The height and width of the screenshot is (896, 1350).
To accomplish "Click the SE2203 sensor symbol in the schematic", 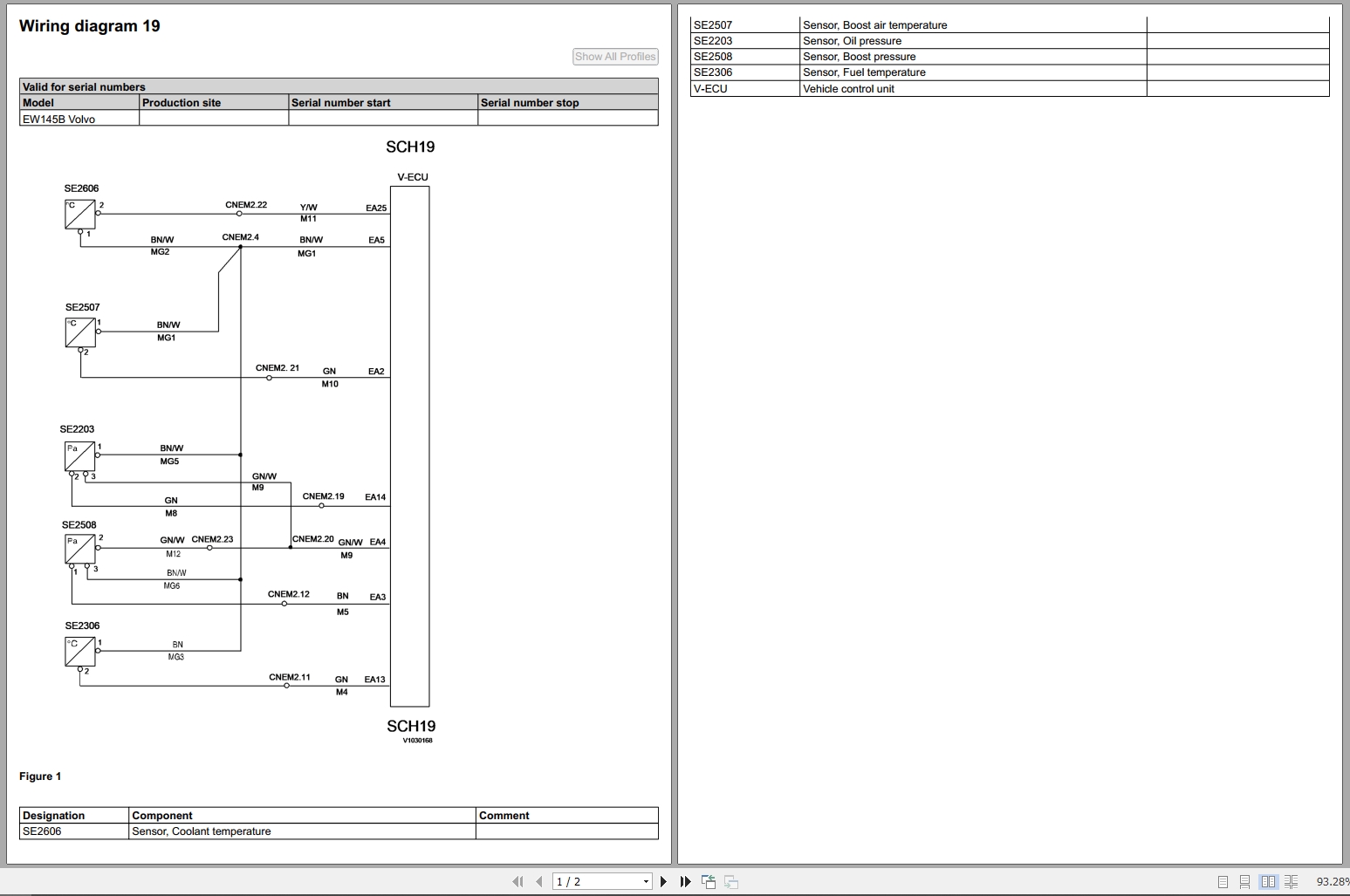I will pyautogui.click(x=79, y=455).
